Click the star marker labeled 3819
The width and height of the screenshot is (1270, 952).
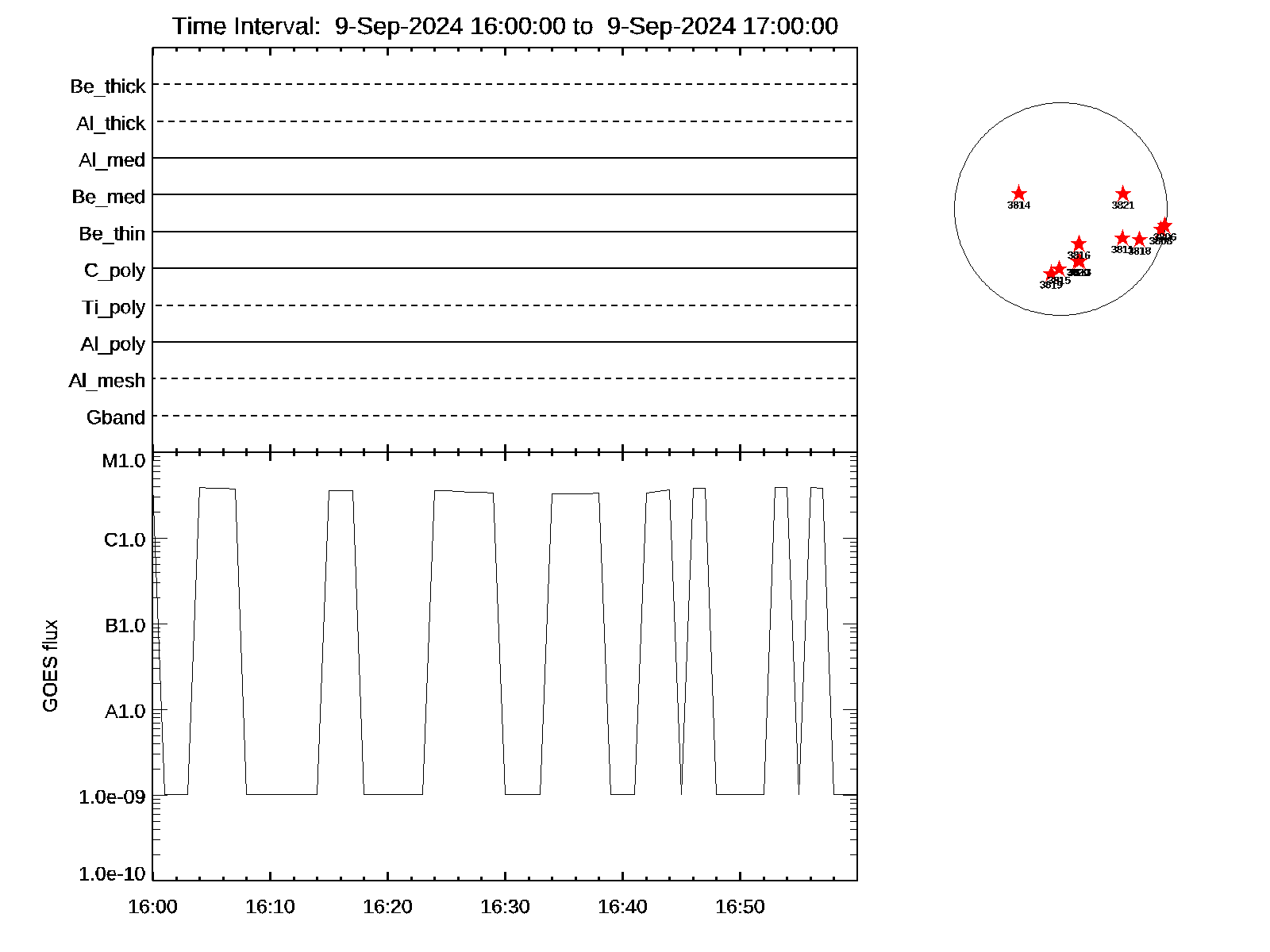click(1051, 274)
